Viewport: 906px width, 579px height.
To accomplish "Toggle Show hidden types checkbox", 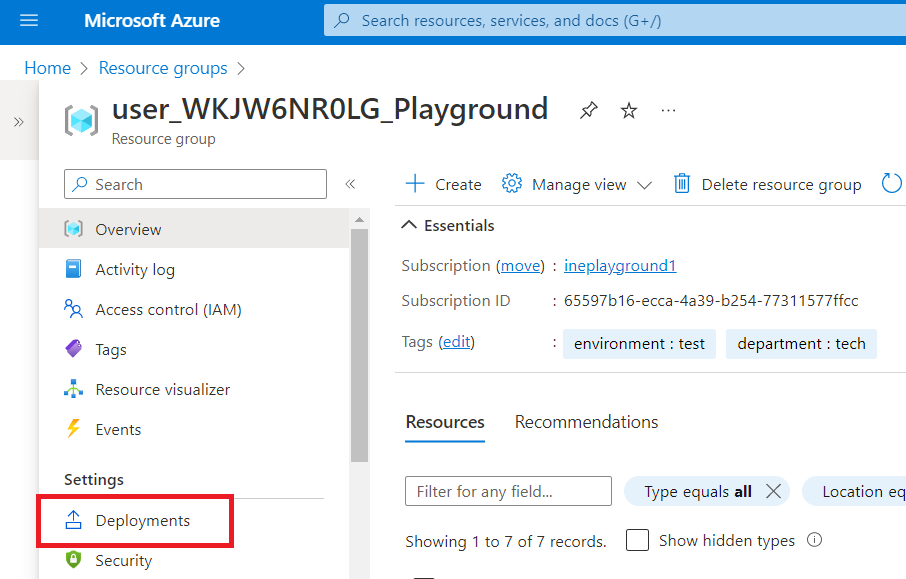I will [x=637, y=540].
